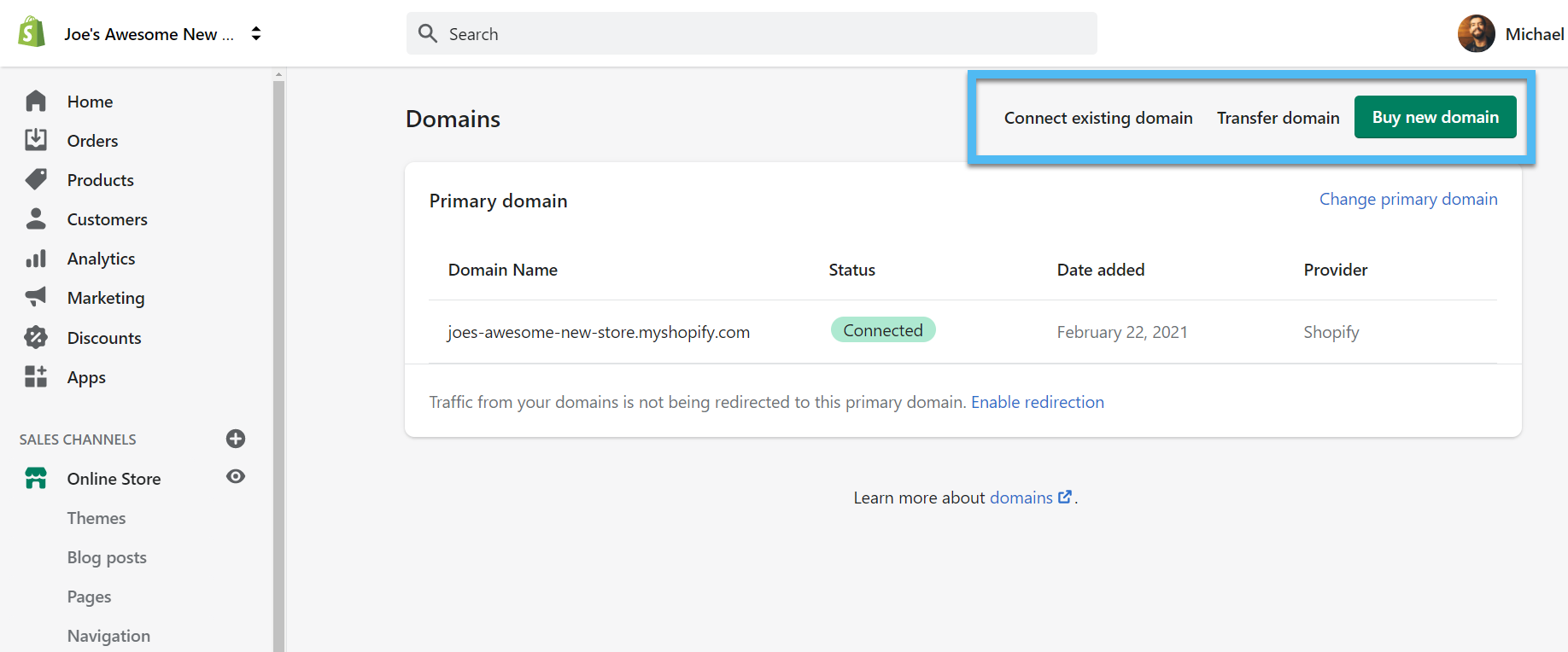
Task: Click the Orders inbox icon
Action: pyautogui.click(x=36, y=140)
